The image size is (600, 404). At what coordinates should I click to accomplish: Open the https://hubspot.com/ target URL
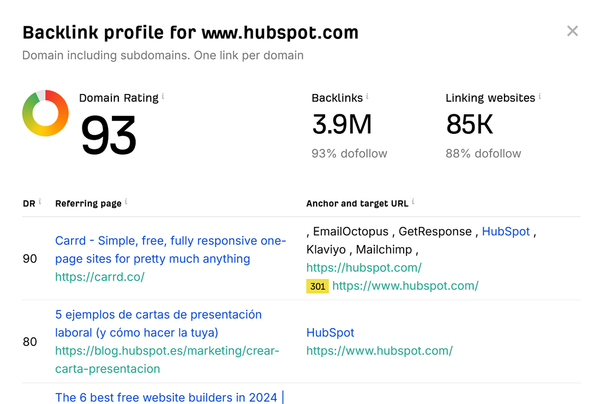(x=364, y=267)
